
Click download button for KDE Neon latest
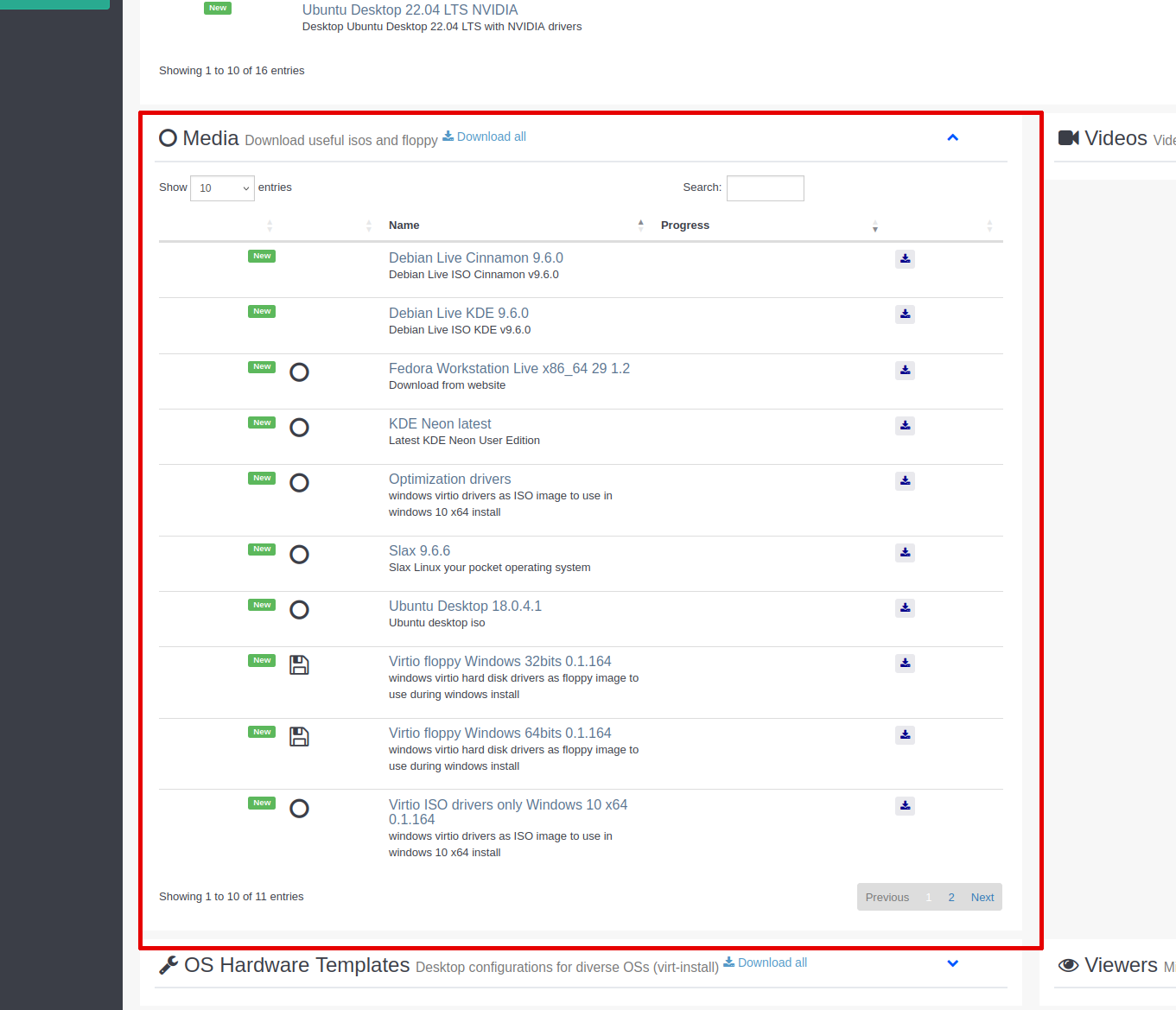click(905, 426)
